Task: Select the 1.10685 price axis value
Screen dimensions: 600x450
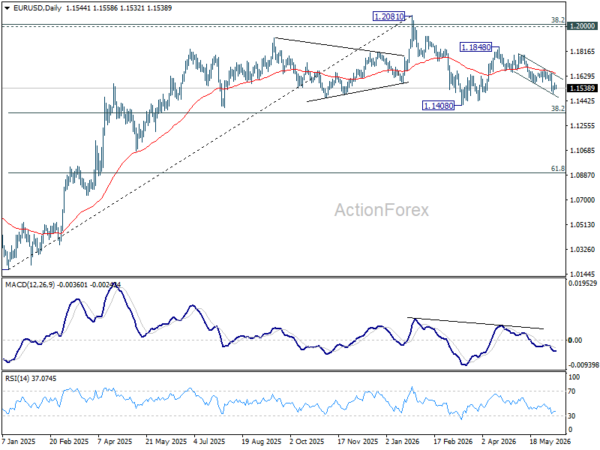Action: [x=583, y=150]
